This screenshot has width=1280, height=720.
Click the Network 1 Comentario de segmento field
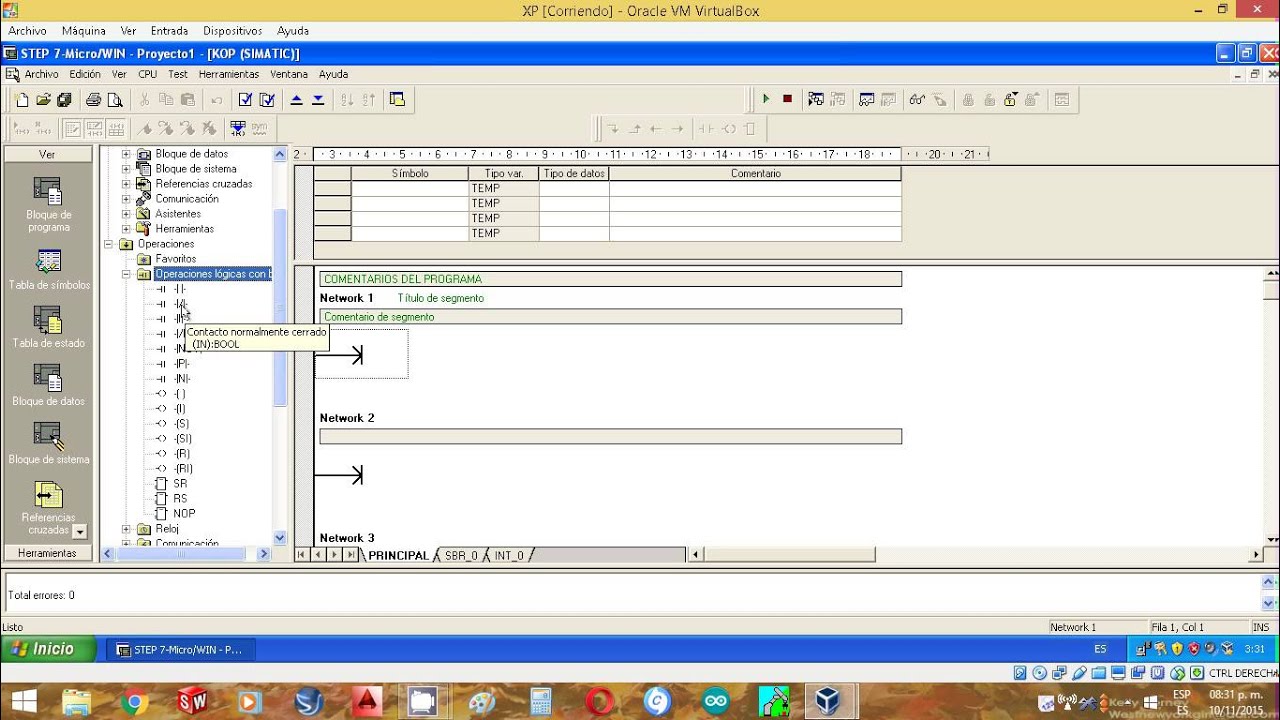pyautogui.click(x=611, y=317)
